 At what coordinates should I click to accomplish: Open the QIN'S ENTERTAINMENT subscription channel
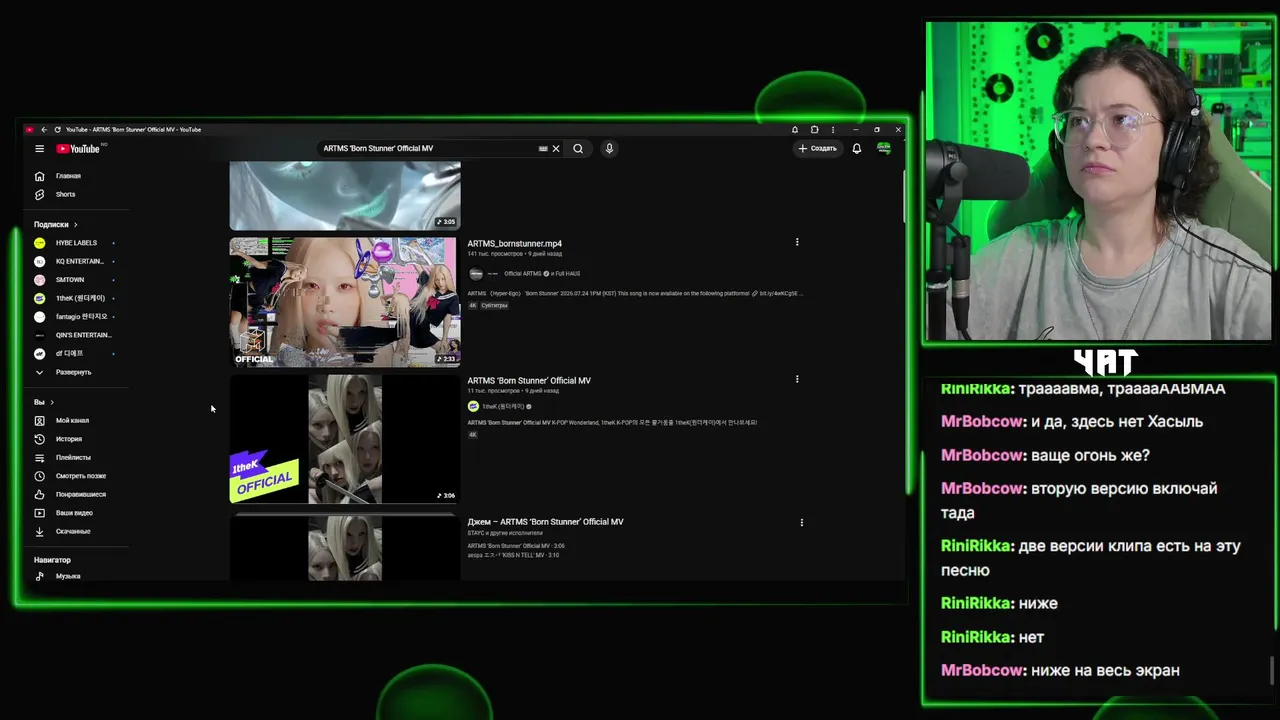pos(83,335)
